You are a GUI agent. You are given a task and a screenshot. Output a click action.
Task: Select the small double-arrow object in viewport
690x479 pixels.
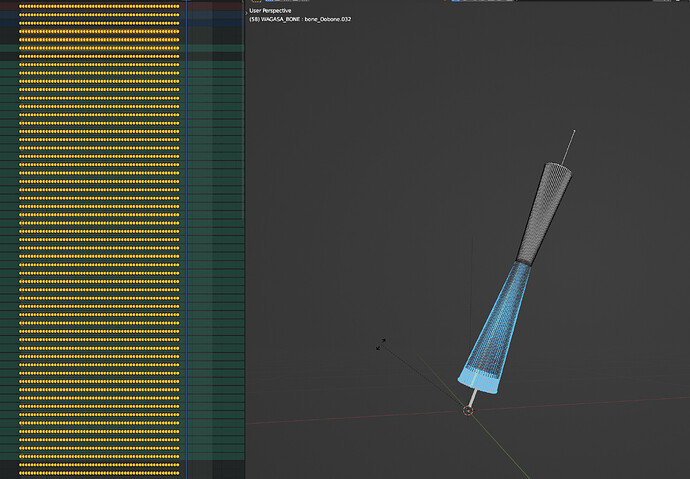tap(381, 344)
